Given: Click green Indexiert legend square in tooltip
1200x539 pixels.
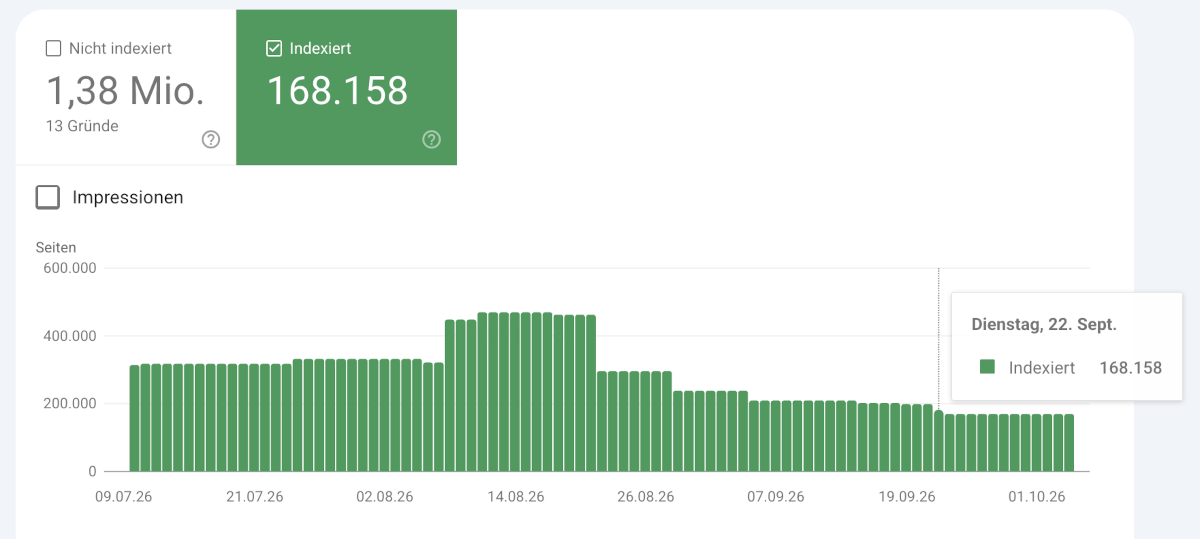Looking at the screenshot, I should (987, 367).
